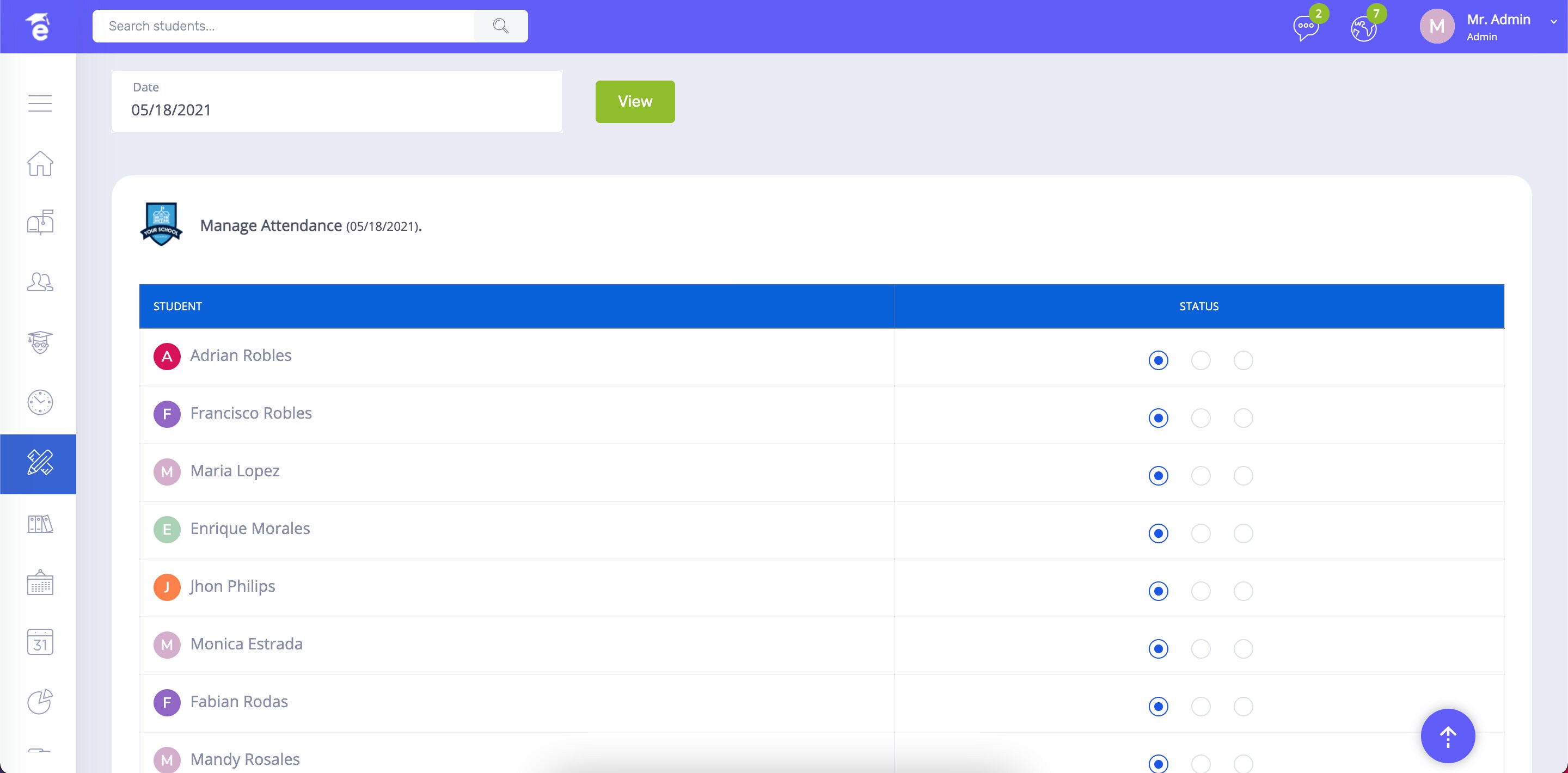Open the chat notifications with badge 2

pos(1305,26)
